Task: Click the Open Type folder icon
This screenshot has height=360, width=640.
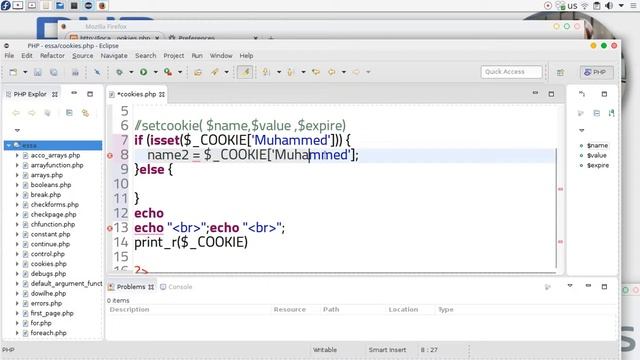Action: pyautogui.click(x=198, y=72)
